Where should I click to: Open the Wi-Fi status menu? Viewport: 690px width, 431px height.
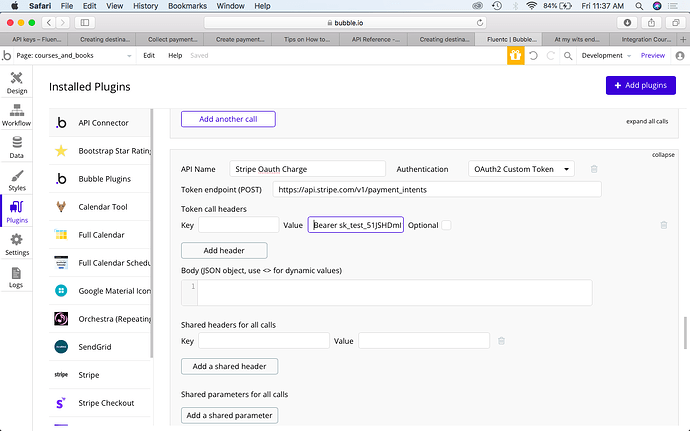(x=532, y=6)
